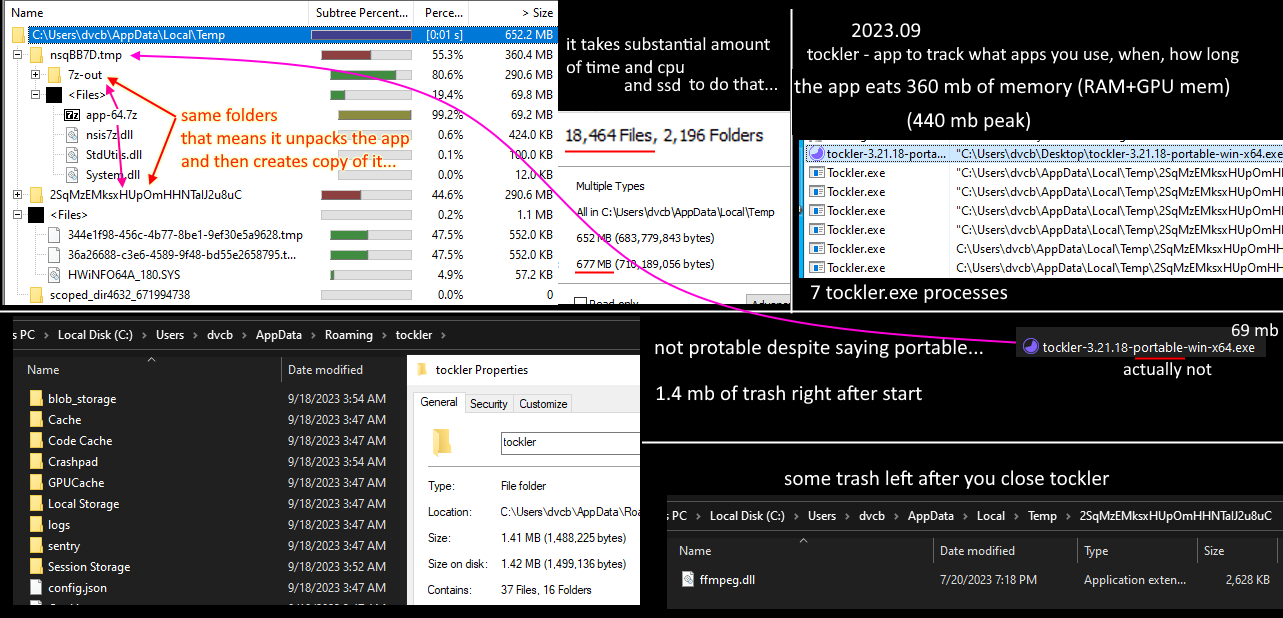Screen dimensions: 1283x618
Task: Click 2SqMzEMksxHUpOmHHNTalJ2u8uC breadcrumb in address bar
Action: coord(1176,516)
